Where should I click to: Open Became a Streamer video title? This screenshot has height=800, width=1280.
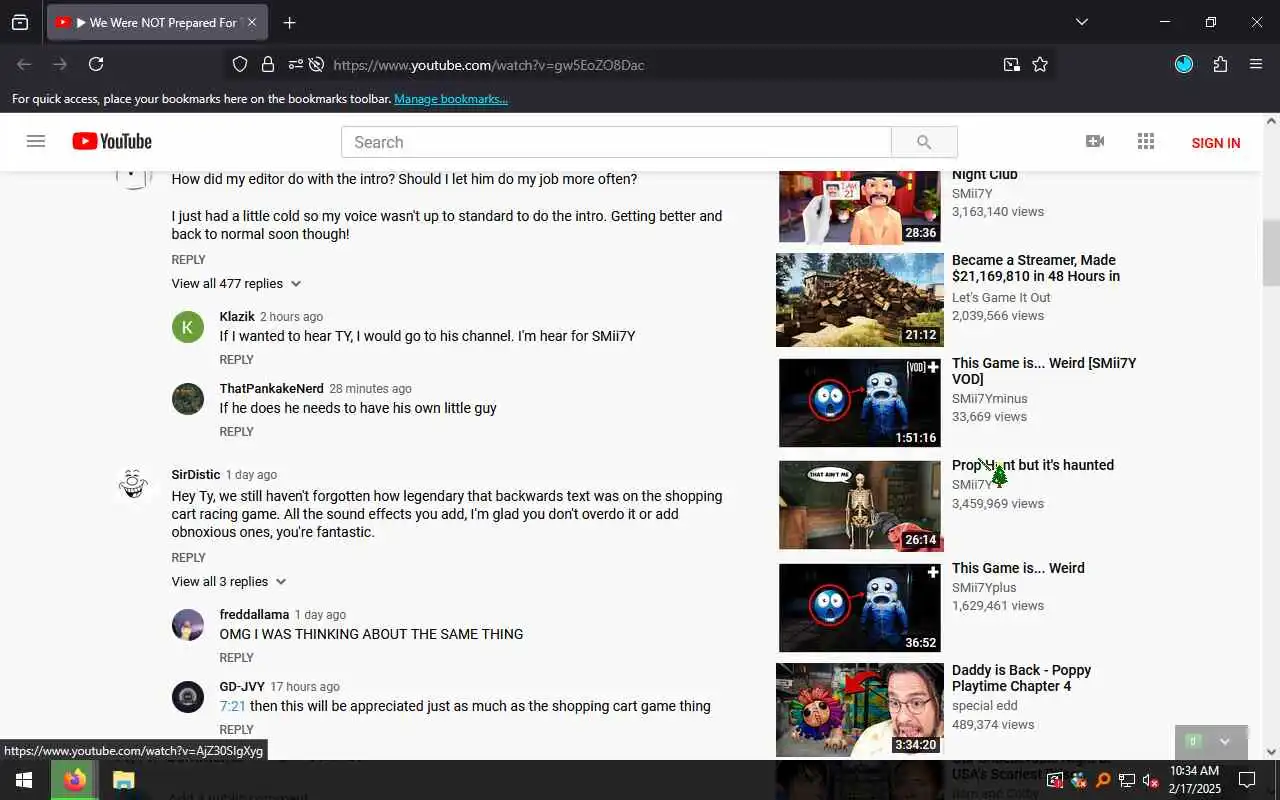point(1036,268)
